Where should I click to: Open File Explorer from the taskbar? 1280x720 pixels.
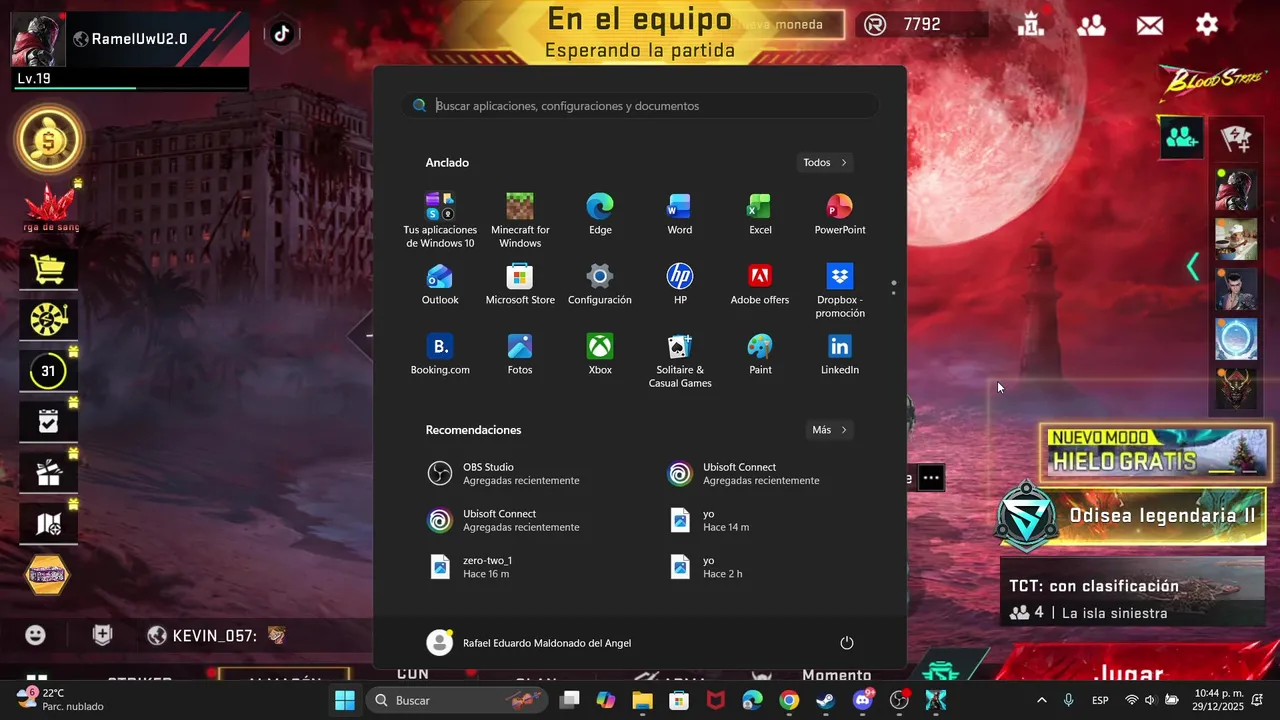[x=642, y=700]
